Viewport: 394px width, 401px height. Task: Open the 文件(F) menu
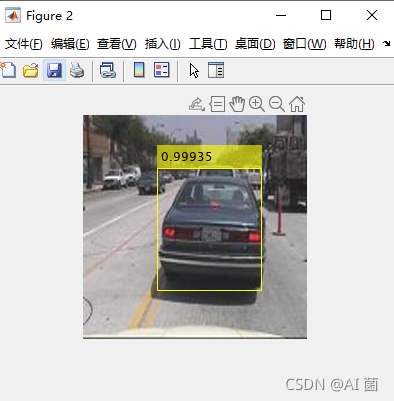(x=24, y=44)
